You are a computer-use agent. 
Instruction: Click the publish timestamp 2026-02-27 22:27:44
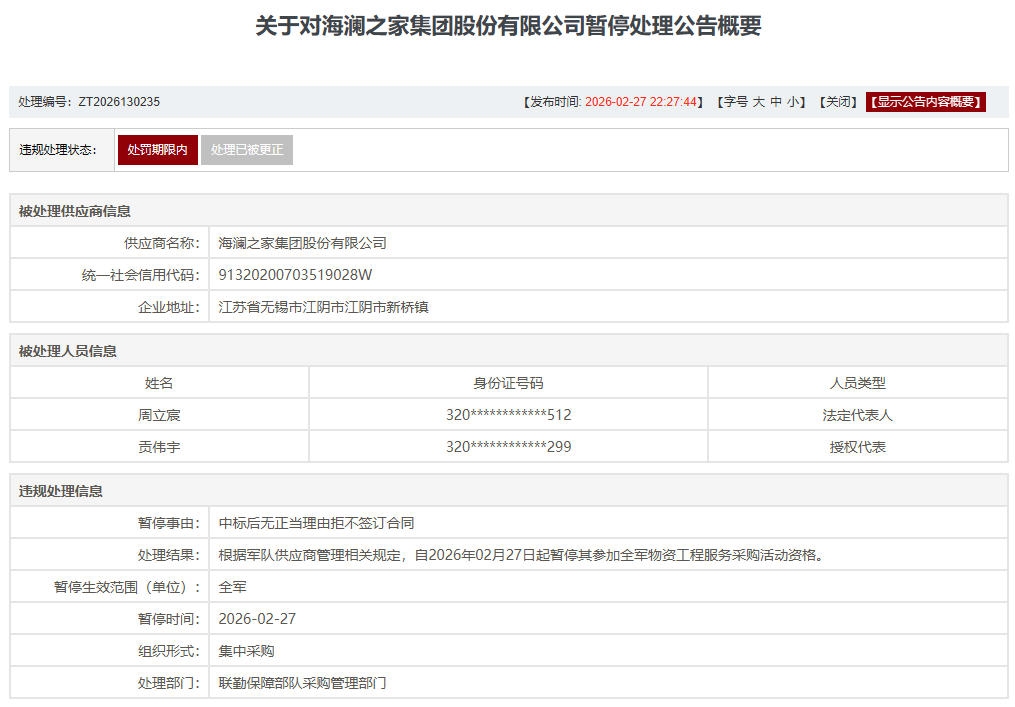tap(640, 102)
